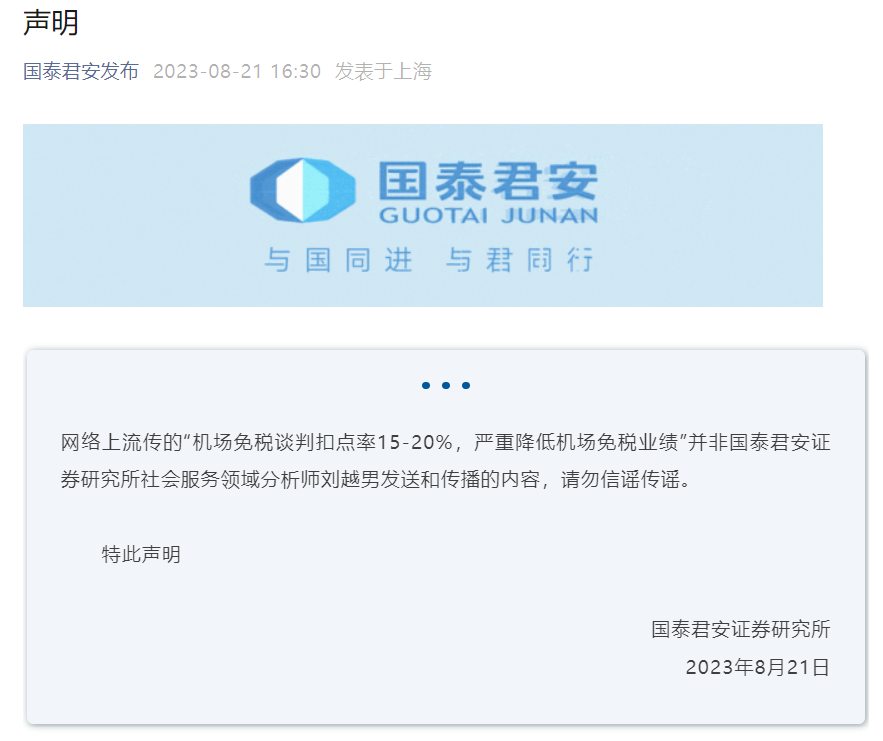Click the middle blue dot
The height and width of the screenshot is (741, 883).
[446, 385]
